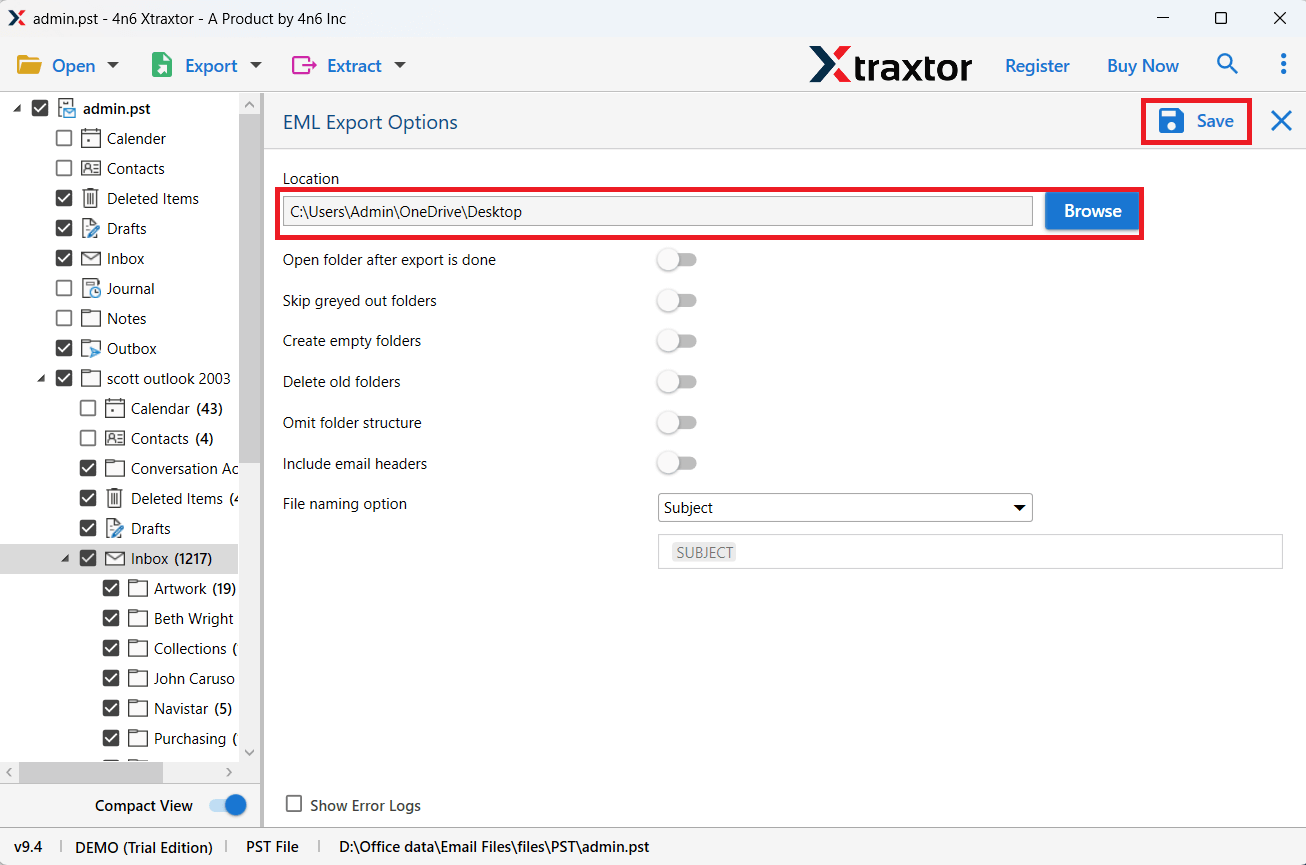Enable Open folder after export toggle
Image resolution: width=1306 pixels, height=865 pixels.
click(677, 260)
